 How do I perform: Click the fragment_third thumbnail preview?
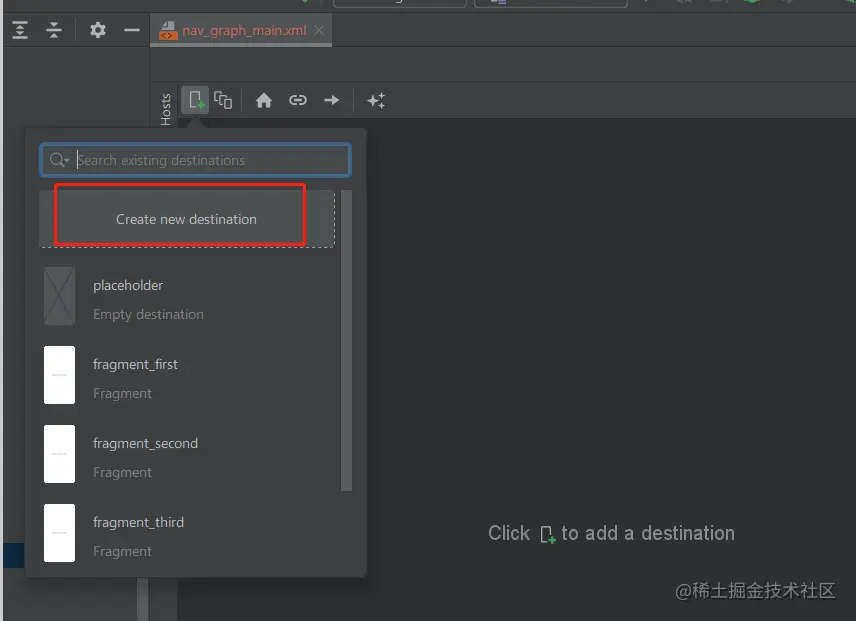[60, 533]
